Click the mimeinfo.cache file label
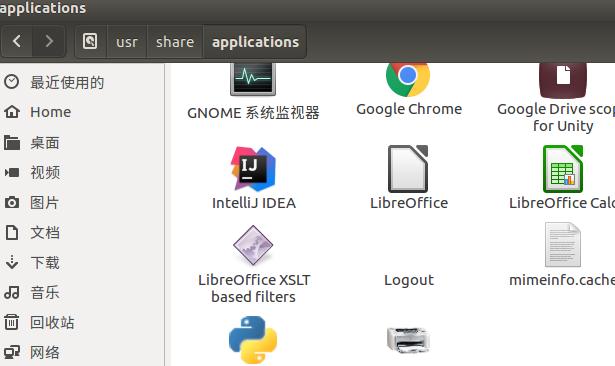 (562, 280)
